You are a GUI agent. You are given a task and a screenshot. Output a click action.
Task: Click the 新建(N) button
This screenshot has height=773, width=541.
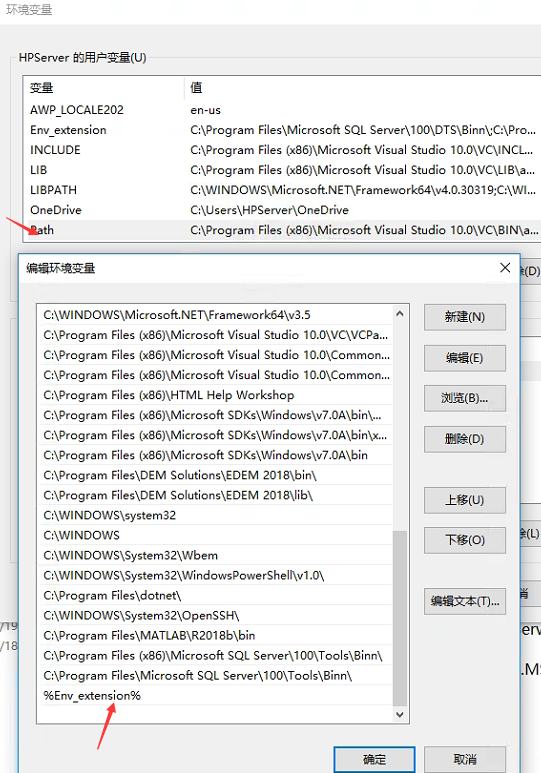(x=465, y=317)
